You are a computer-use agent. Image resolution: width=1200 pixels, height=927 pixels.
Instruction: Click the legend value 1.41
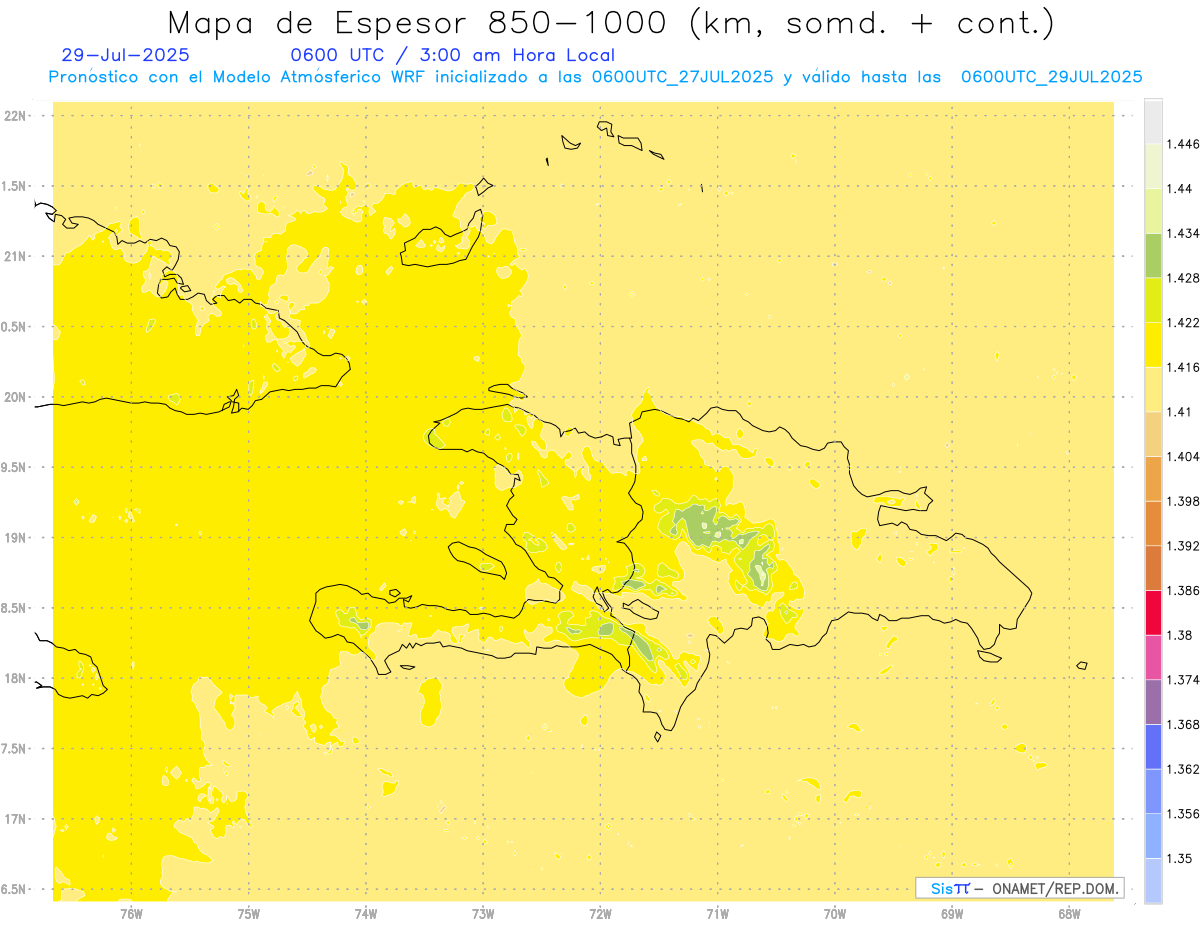1180,412
